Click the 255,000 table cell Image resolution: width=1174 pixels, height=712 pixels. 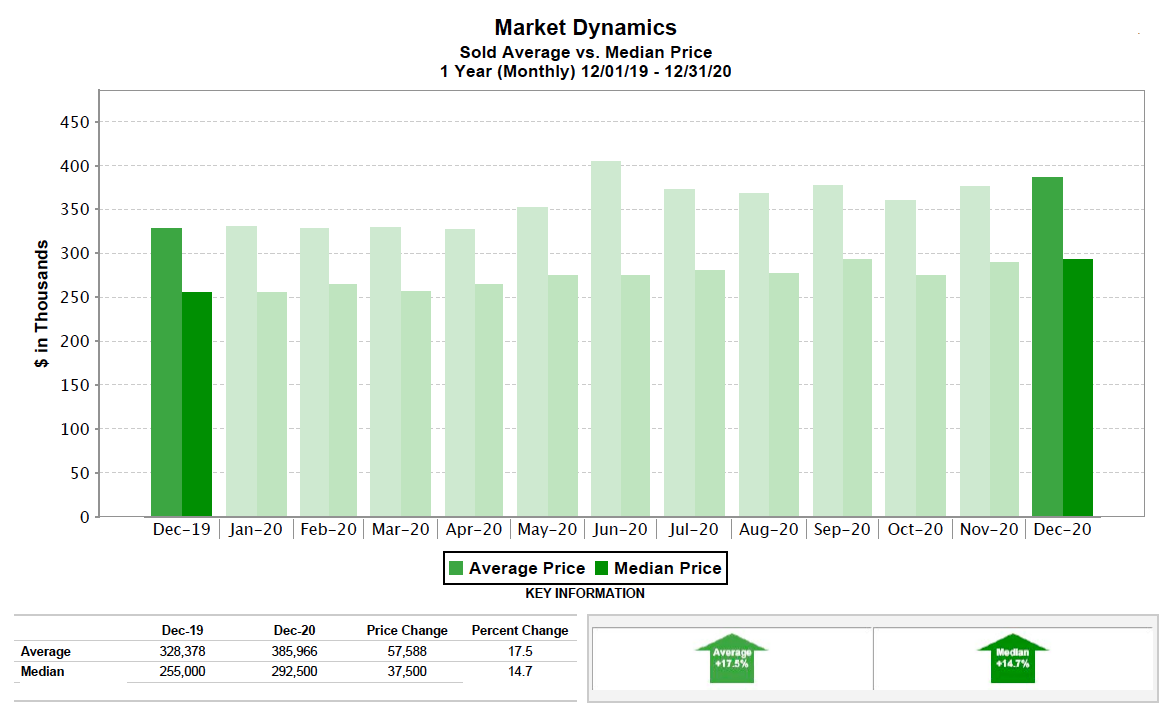click(x=183, y=672)
